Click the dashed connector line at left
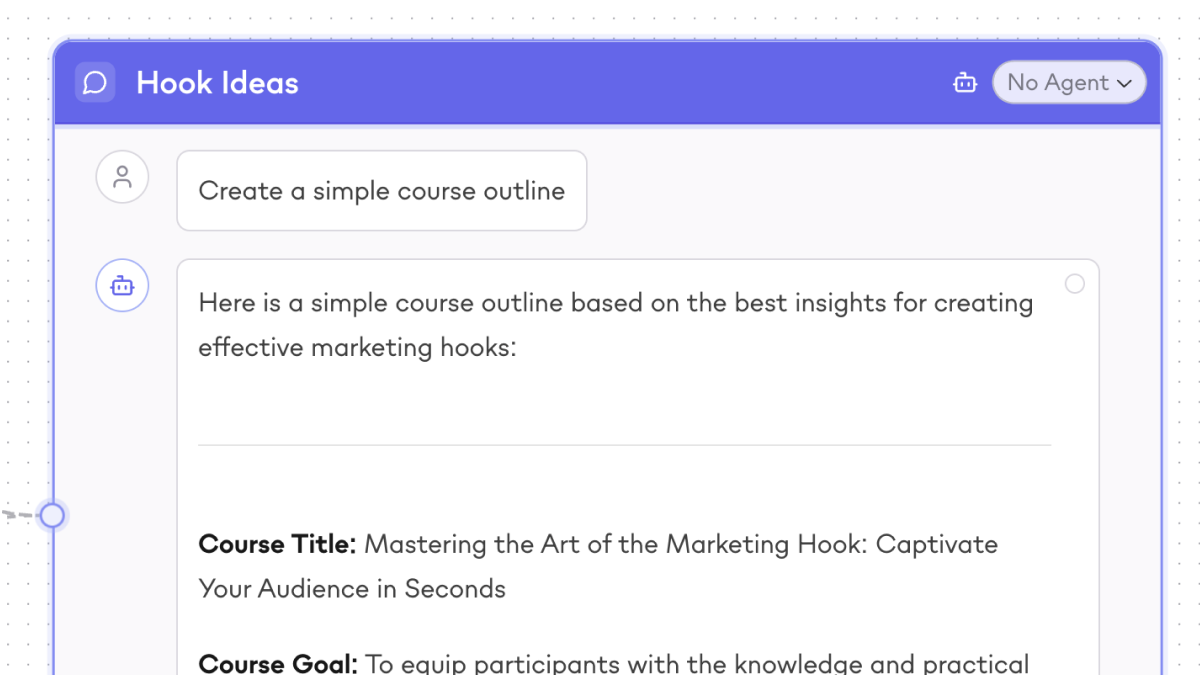The height and width of the screenshot is (675, 1200). click(18, 515)
